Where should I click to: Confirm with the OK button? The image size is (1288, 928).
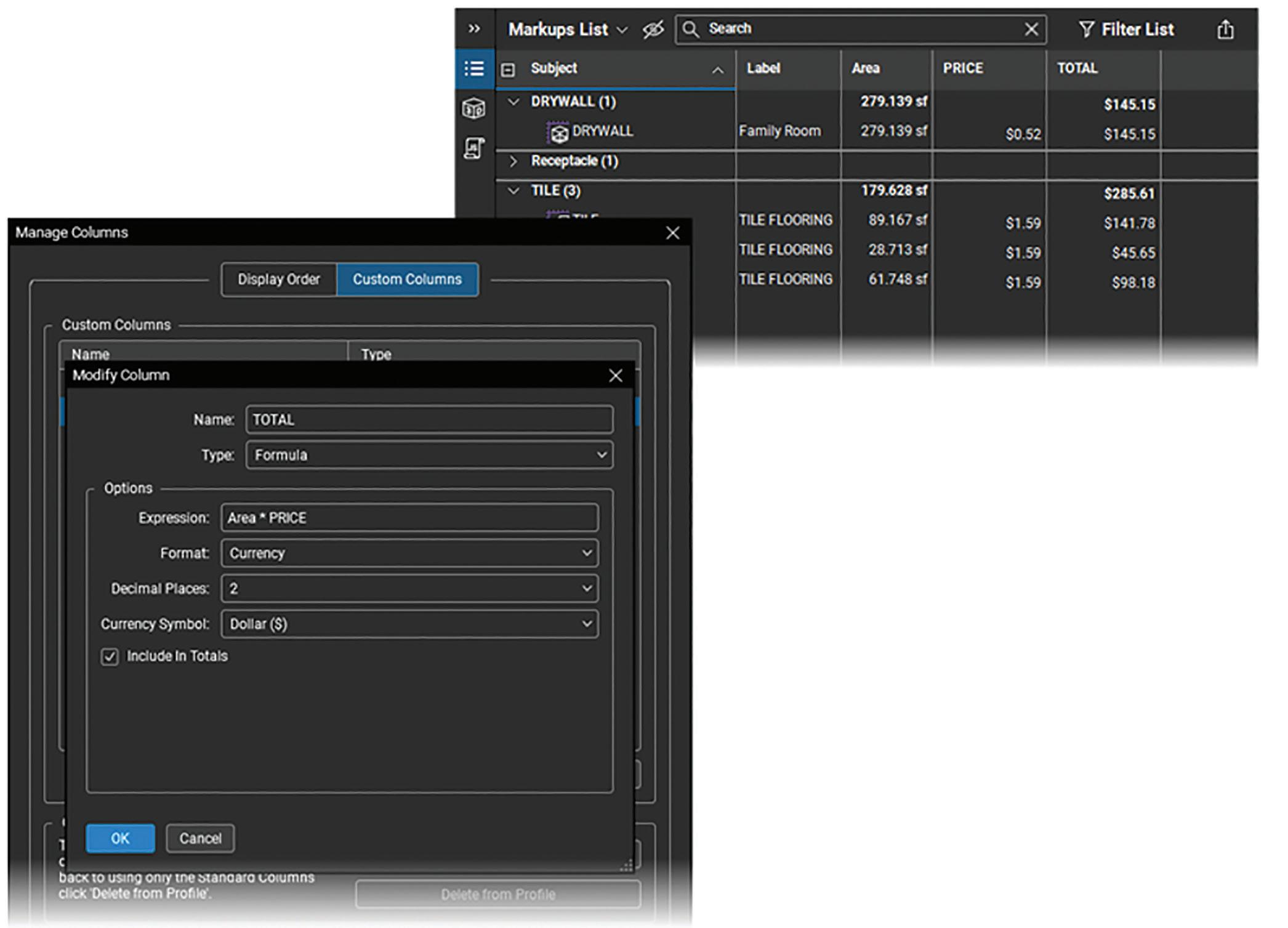coord(120,838)
